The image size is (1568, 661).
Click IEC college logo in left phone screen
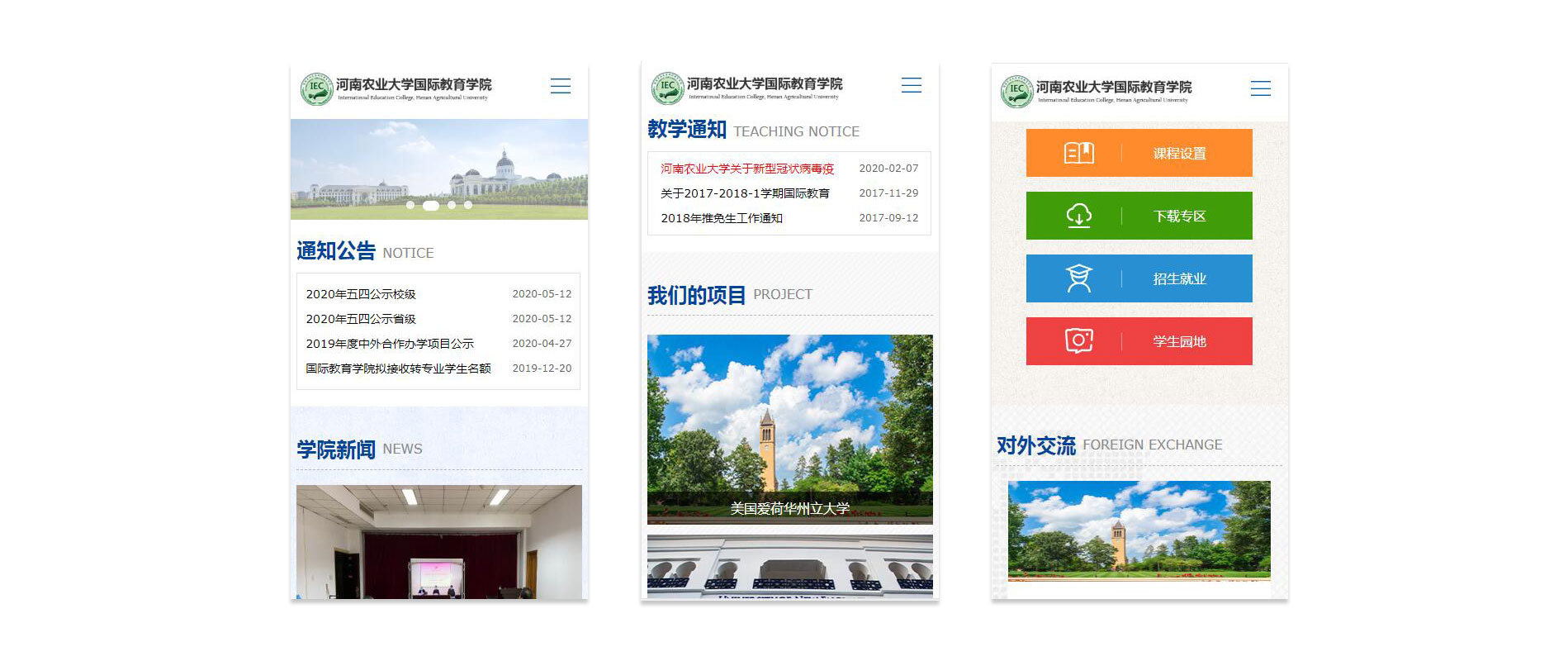(x=316, y=88)
